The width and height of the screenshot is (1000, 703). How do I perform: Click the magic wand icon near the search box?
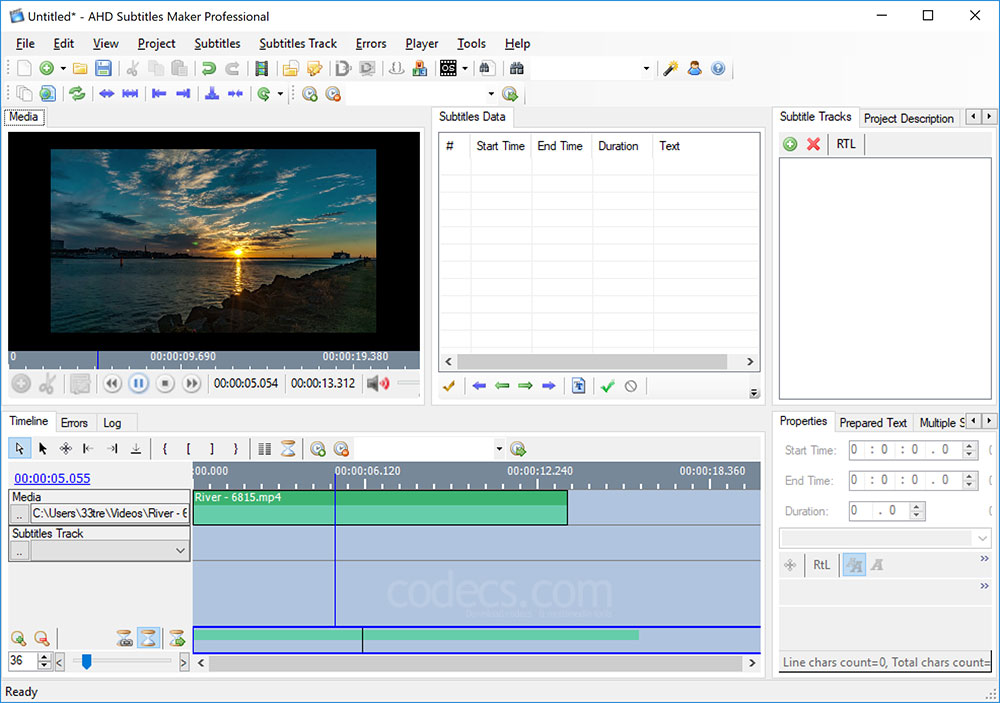pos(670,68)
